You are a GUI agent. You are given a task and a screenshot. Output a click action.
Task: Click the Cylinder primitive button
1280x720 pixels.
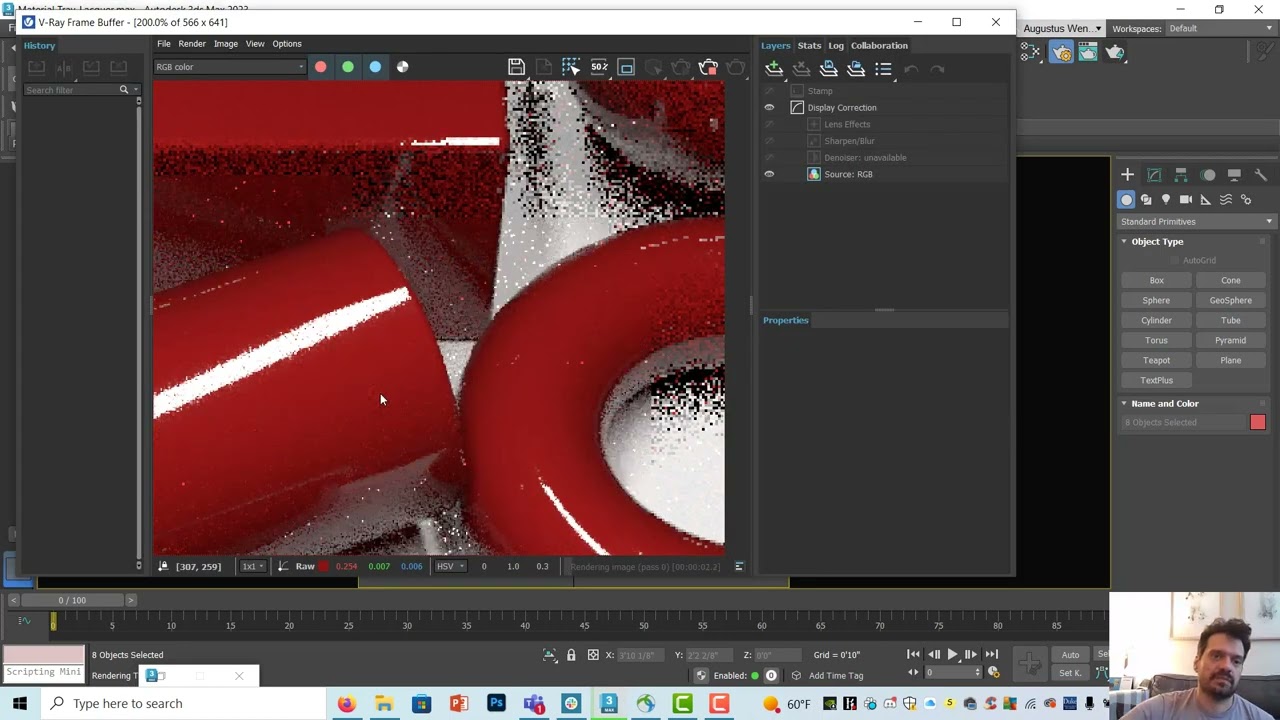click(1156, 320)
